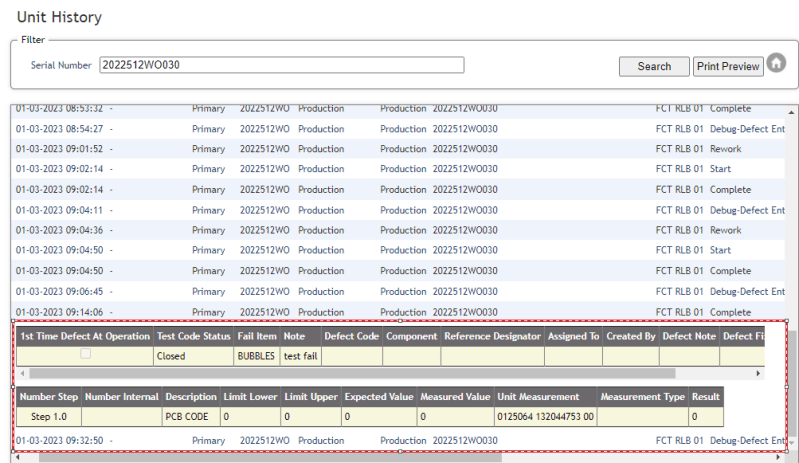
Task: Click the 09:04:50 row's Complete status
Action: click(x=730, y=270)
